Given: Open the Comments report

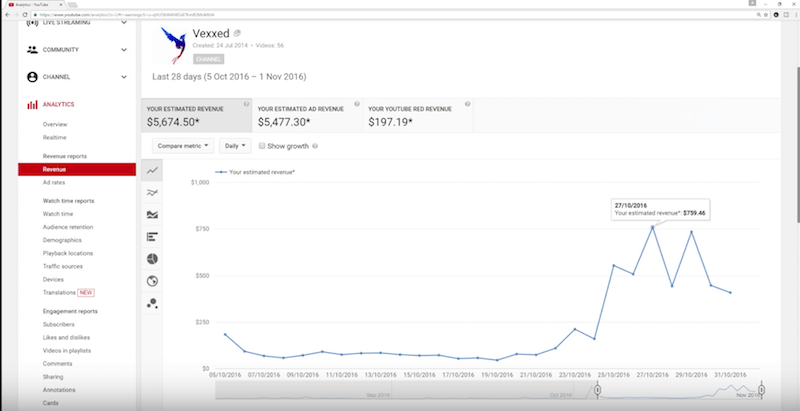Looking at the screenshot, I should (x=57, y=364).
